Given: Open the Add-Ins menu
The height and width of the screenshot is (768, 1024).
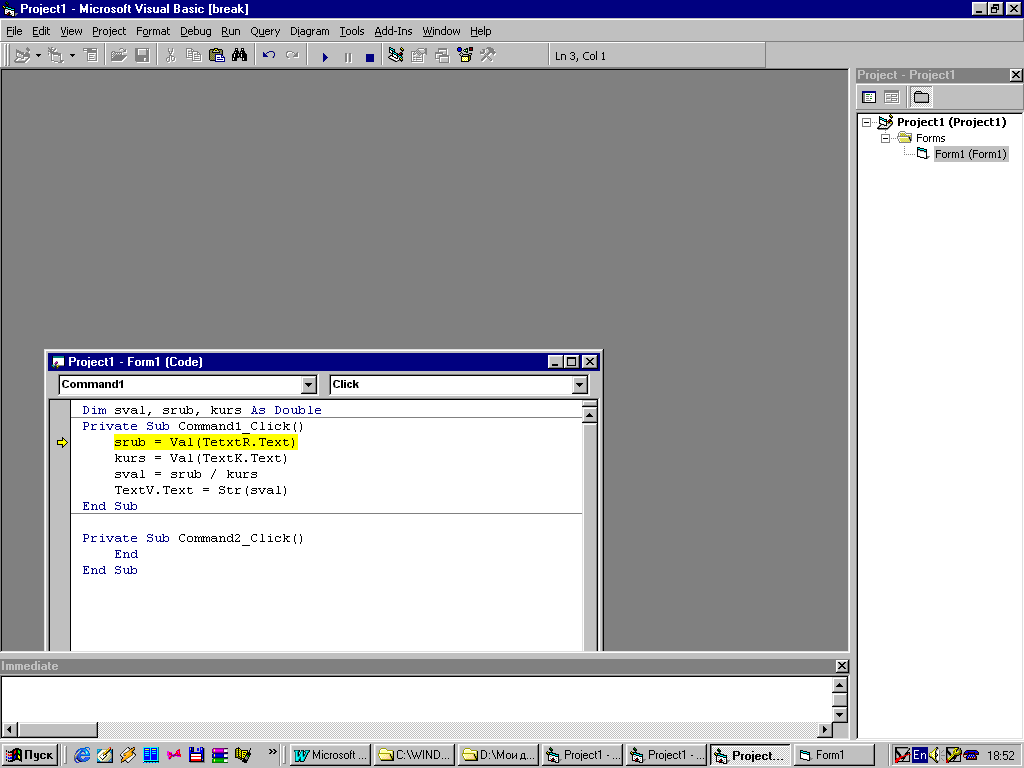Looking at the screenshot, I should [x=393, y=31].
